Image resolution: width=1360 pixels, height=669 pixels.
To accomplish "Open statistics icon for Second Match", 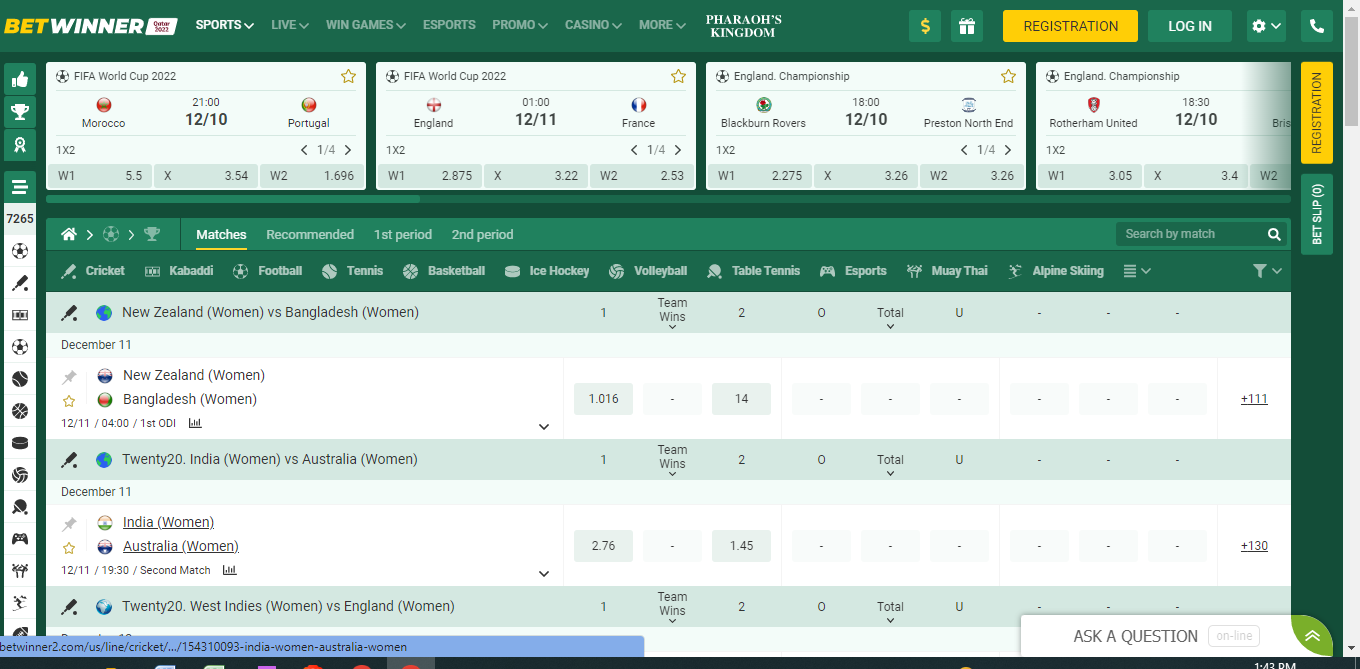I will 230,570.
